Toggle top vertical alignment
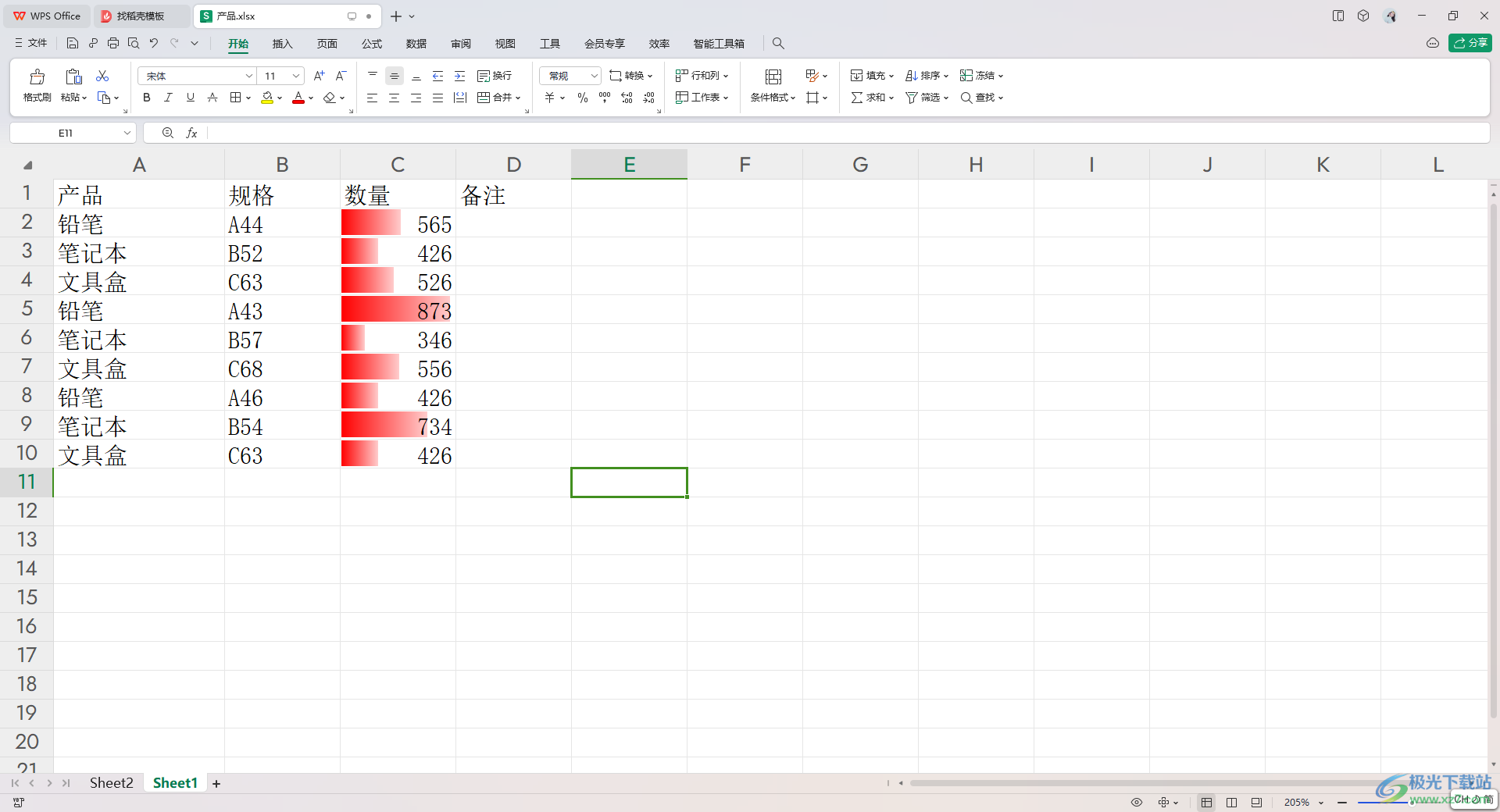Screen dimensions: 1500x812 373,76
